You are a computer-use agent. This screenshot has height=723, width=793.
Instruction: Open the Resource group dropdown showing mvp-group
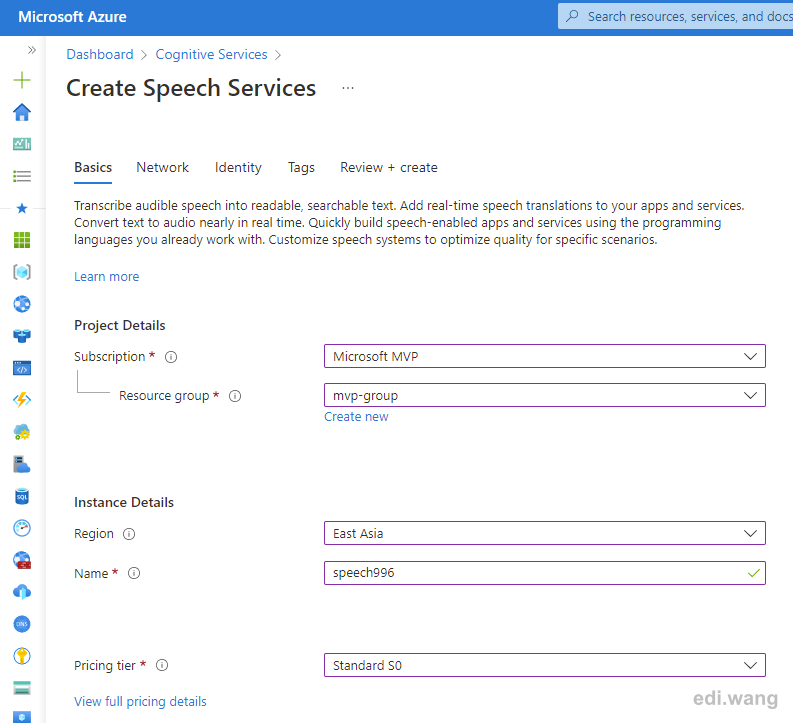pos(545,395)
